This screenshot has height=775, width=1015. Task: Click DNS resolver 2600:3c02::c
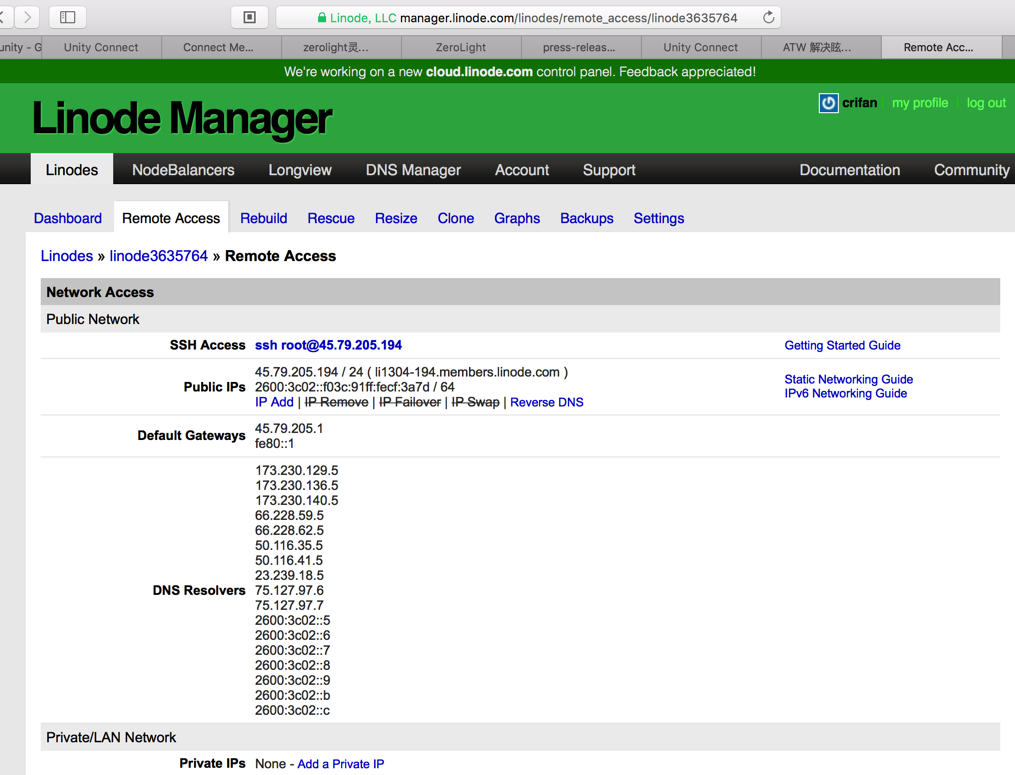tap(292, 710)
